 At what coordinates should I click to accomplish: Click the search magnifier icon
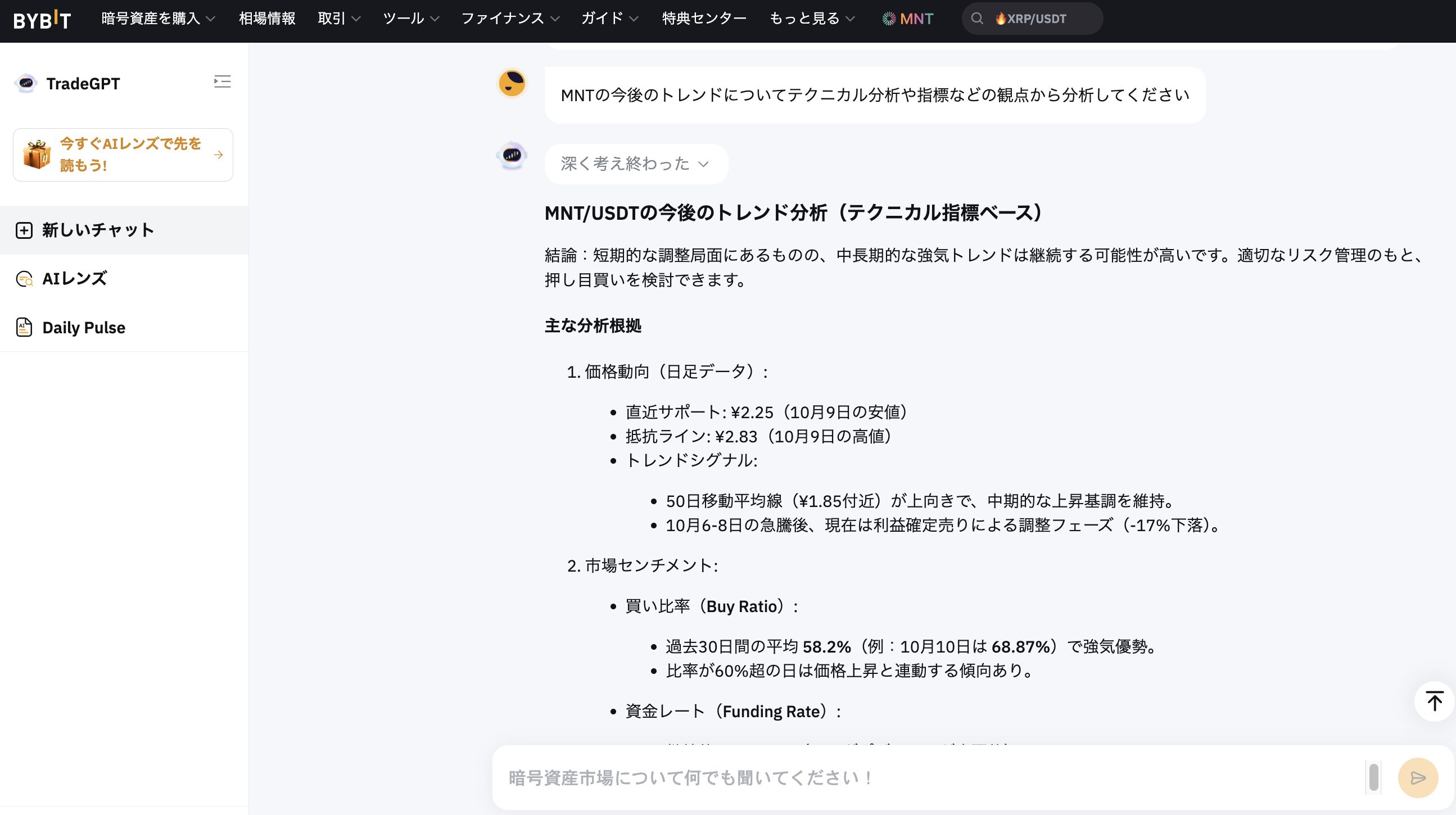pyautogui.click(x=976, y=19)
